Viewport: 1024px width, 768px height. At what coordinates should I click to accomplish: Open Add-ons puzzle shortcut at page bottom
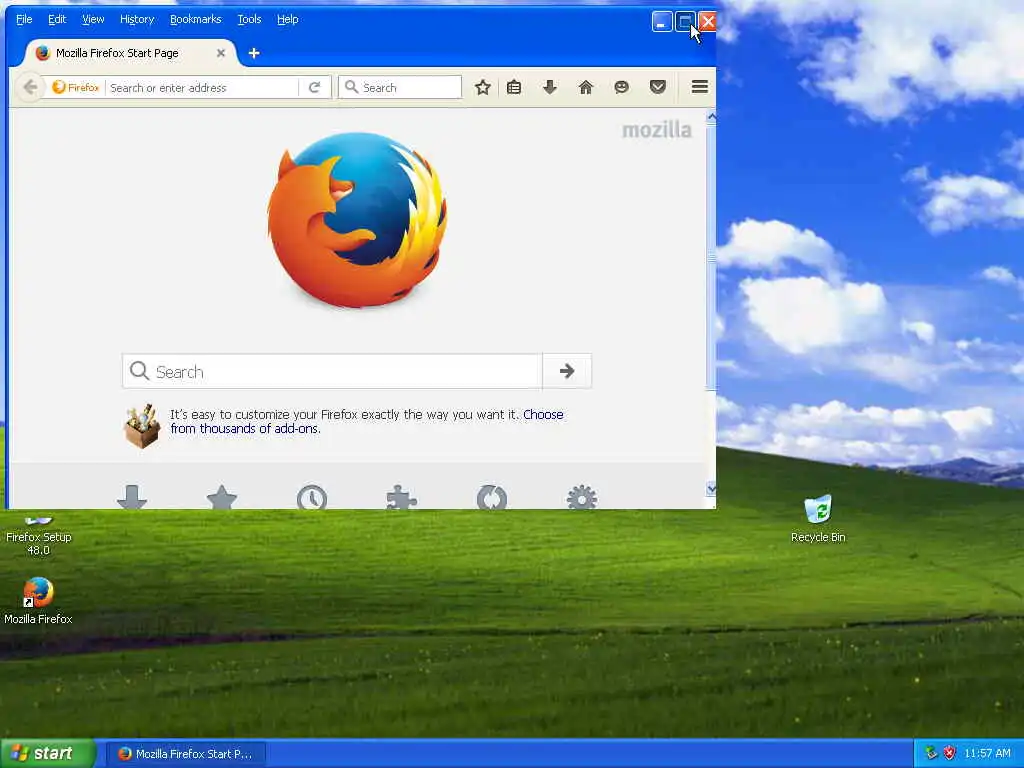click(402, 497)
